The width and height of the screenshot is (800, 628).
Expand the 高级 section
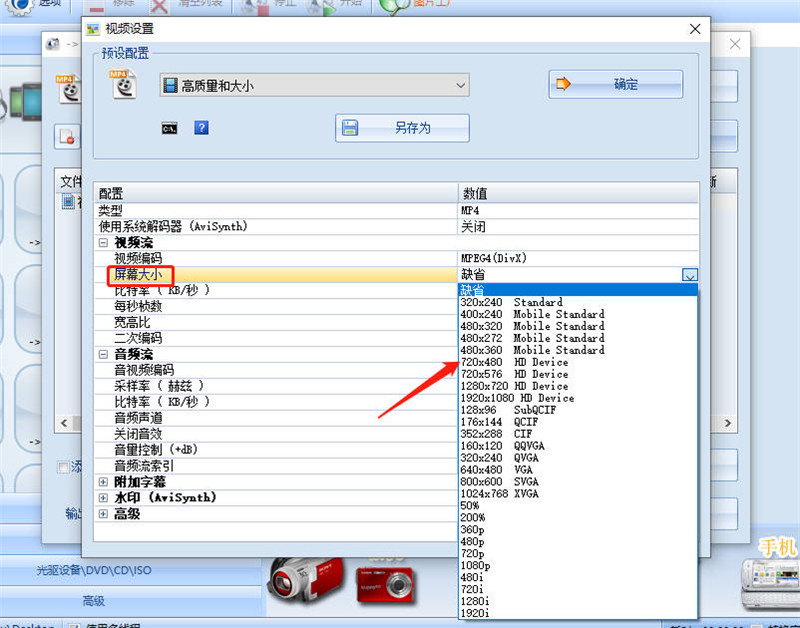(x=103, y=514)
